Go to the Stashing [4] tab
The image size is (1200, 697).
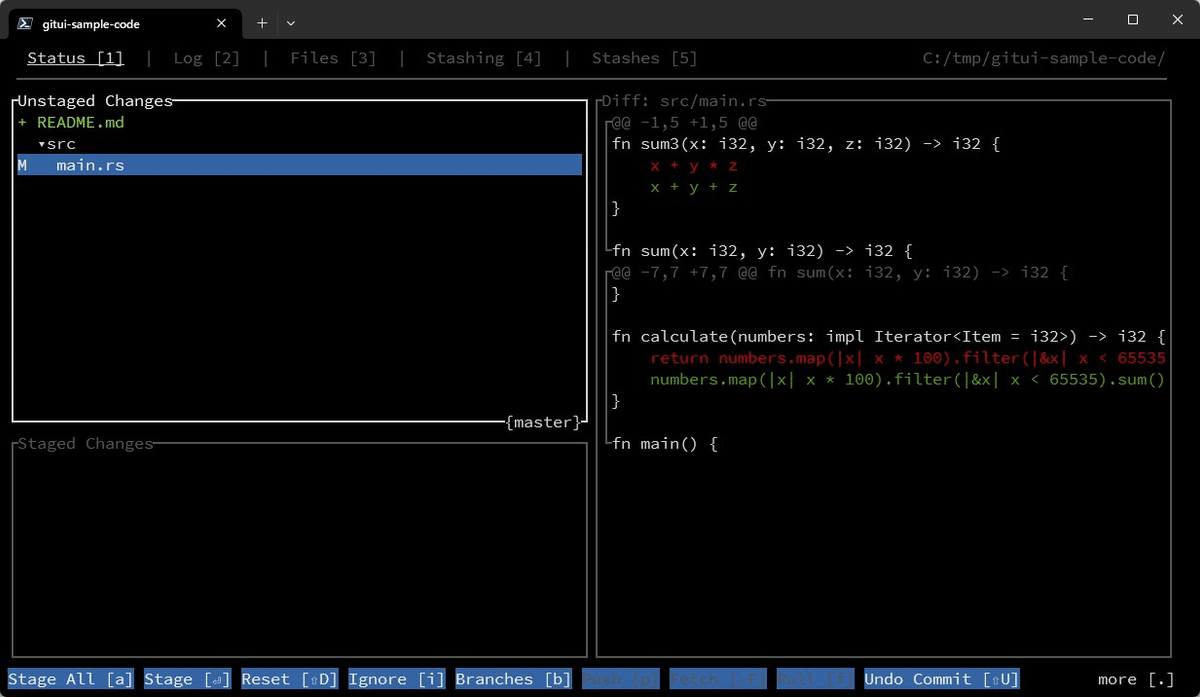coord(484,58)
